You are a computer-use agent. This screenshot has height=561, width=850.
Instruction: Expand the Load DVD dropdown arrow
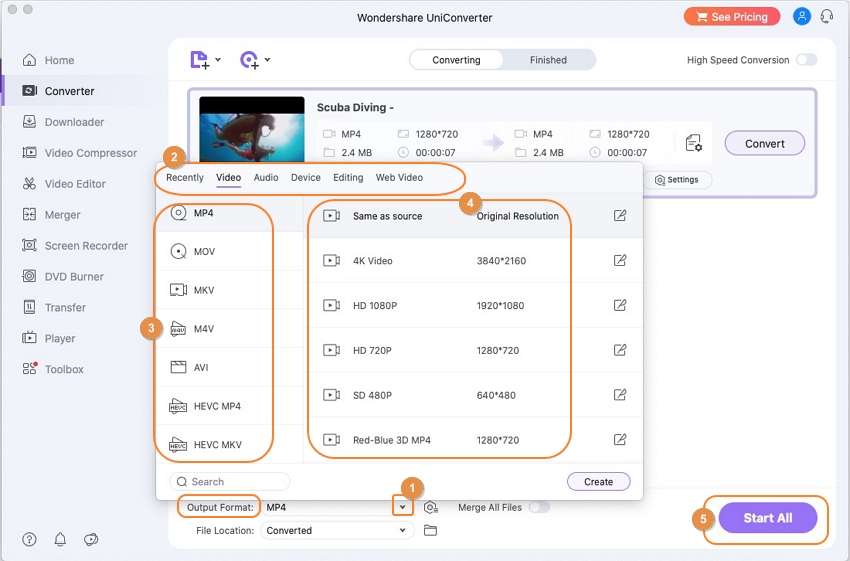267,60
